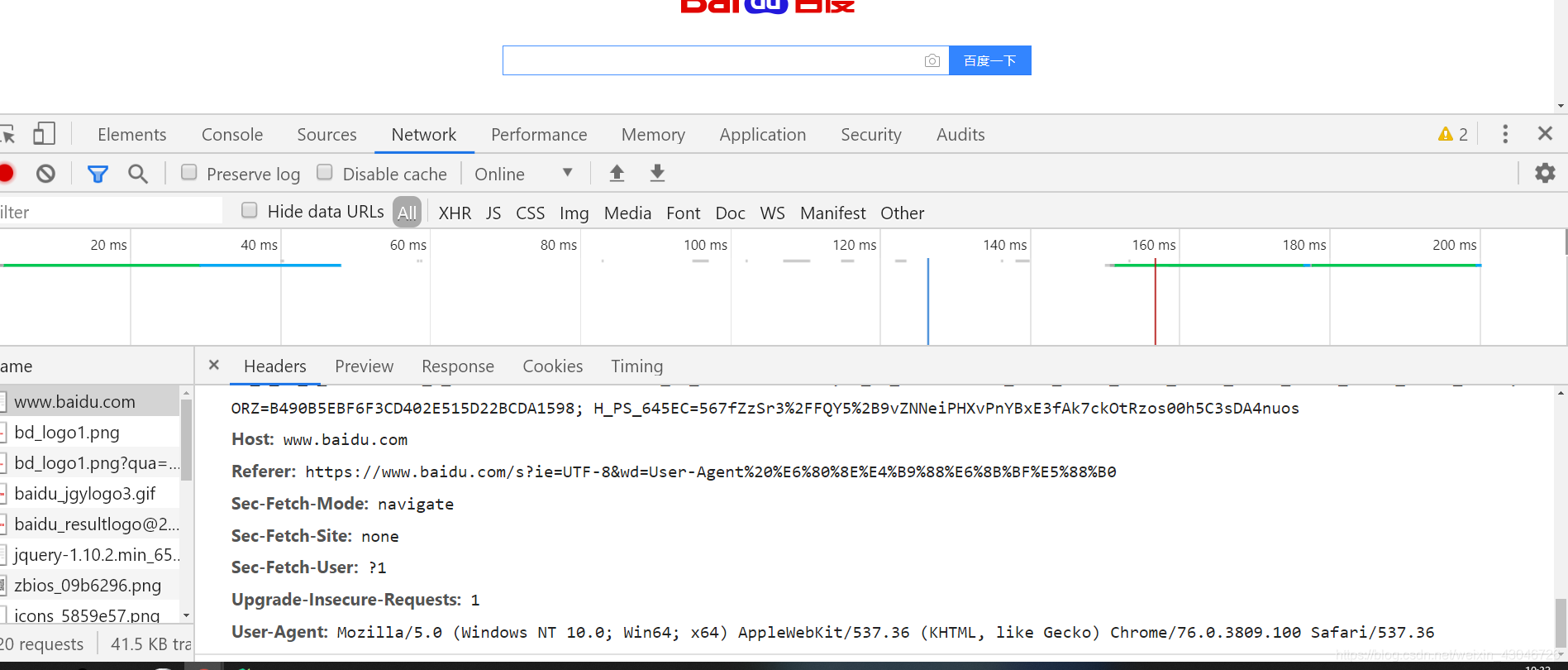The image size is (1568, 670).
Task: Filter requests by CSS
Action: (x=530, y=213)
